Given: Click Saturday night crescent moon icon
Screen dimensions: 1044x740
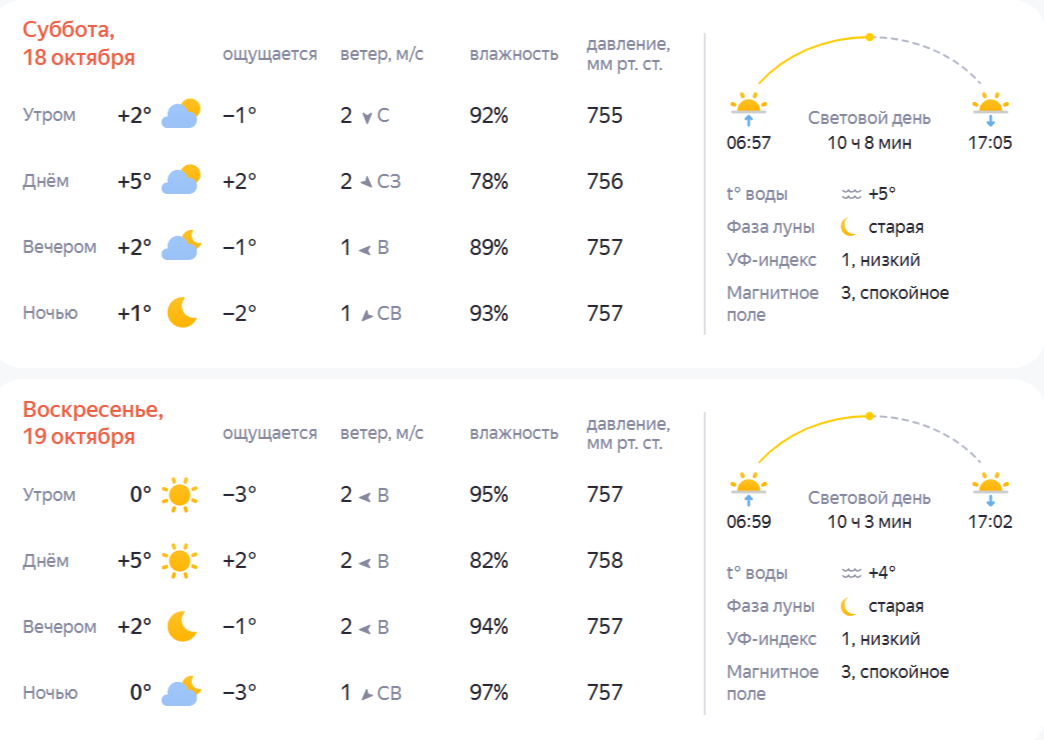Looking at the screenshot, I should click(181, 312).
